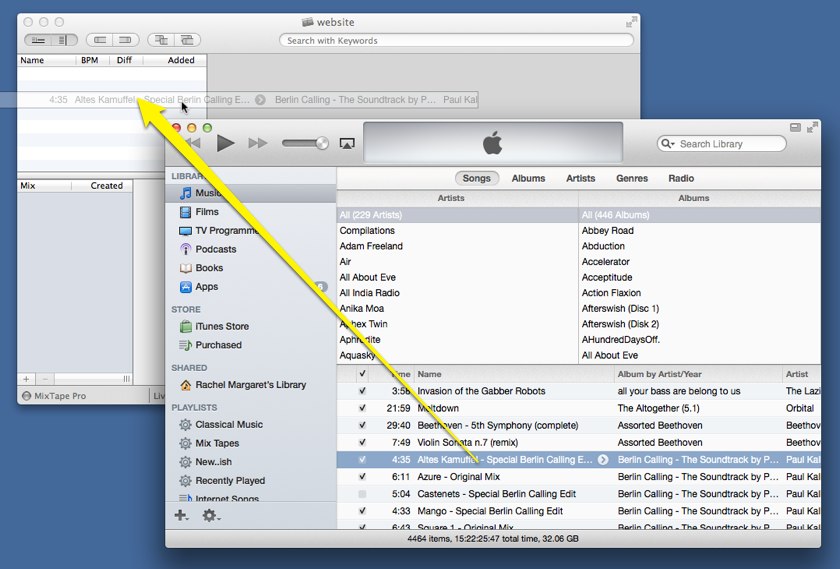
Task: Click Search with Keywords field in website window
Action: pyautogui.click(x=456, y=40)
